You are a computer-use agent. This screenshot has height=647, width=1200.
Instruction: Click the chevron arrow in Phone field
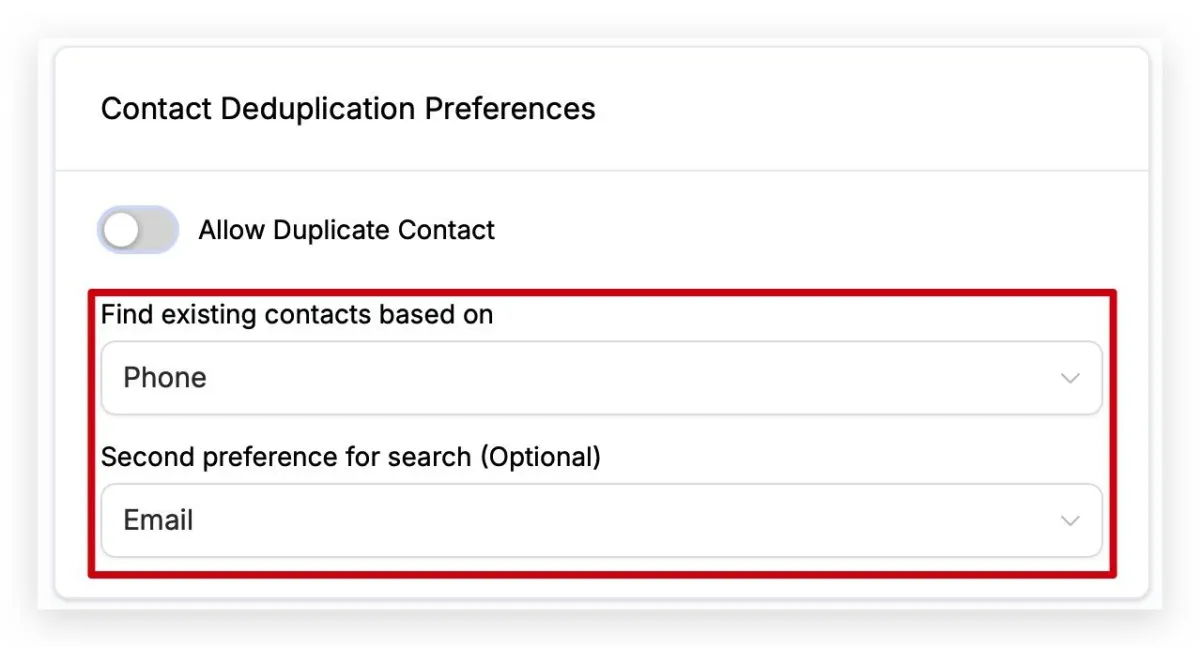1070,379
